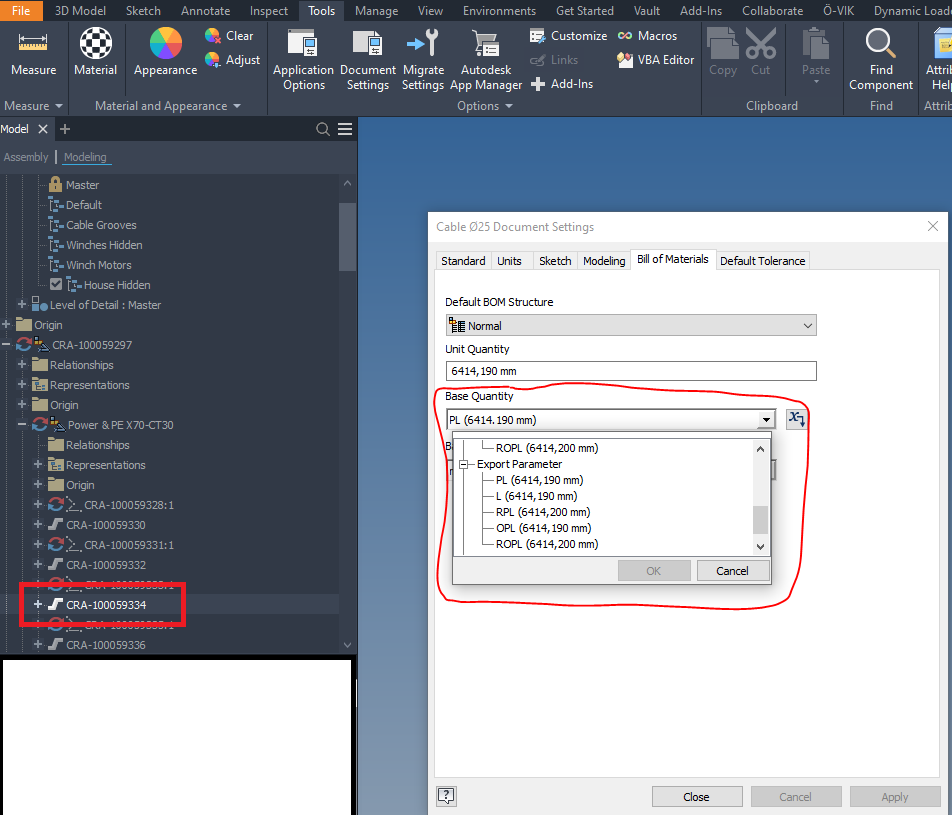This screenshot has height=815, width=952.
Task: Click the search icon in the Model browser
Action: point(322,129)
